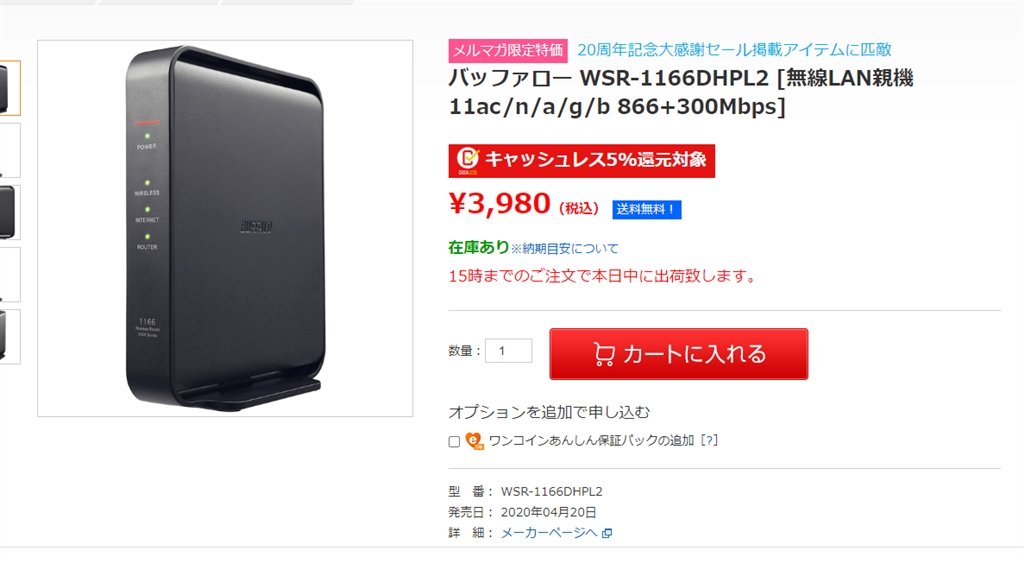Image resolution: width=1024 pixels, height=563 pixels.
Task: Click the orange heart warranty pack icon
Action: click(x=475, y=442)
